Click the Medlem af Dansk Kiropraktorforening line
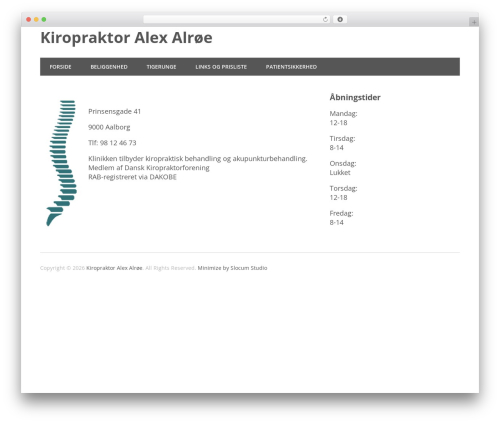Image resolution: width=500 pixels, height=423 pixels. (x=149, y=168)
